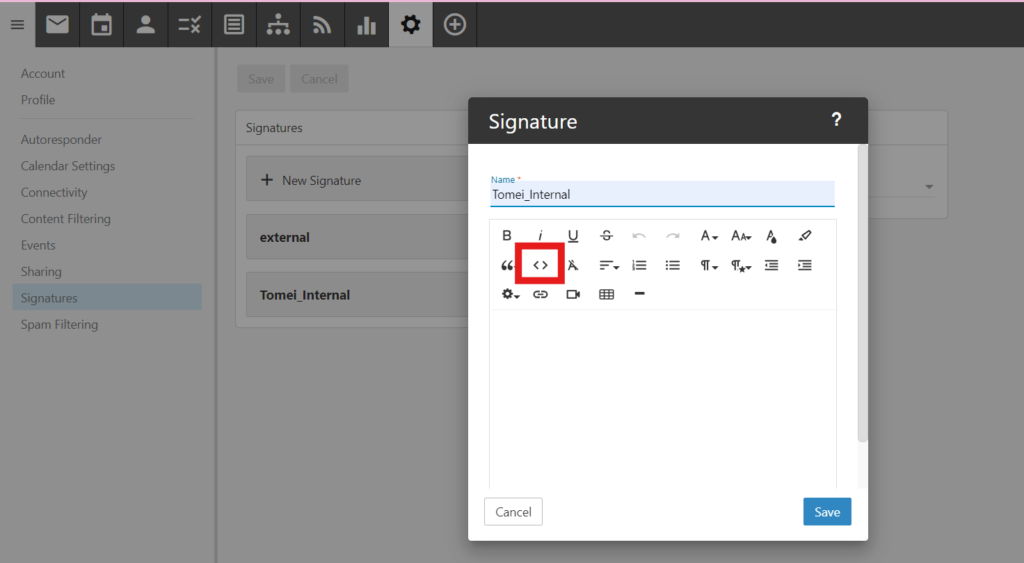Insert a table in the signature
This screenshot has height=563, width=1024.
click(606, 294)
